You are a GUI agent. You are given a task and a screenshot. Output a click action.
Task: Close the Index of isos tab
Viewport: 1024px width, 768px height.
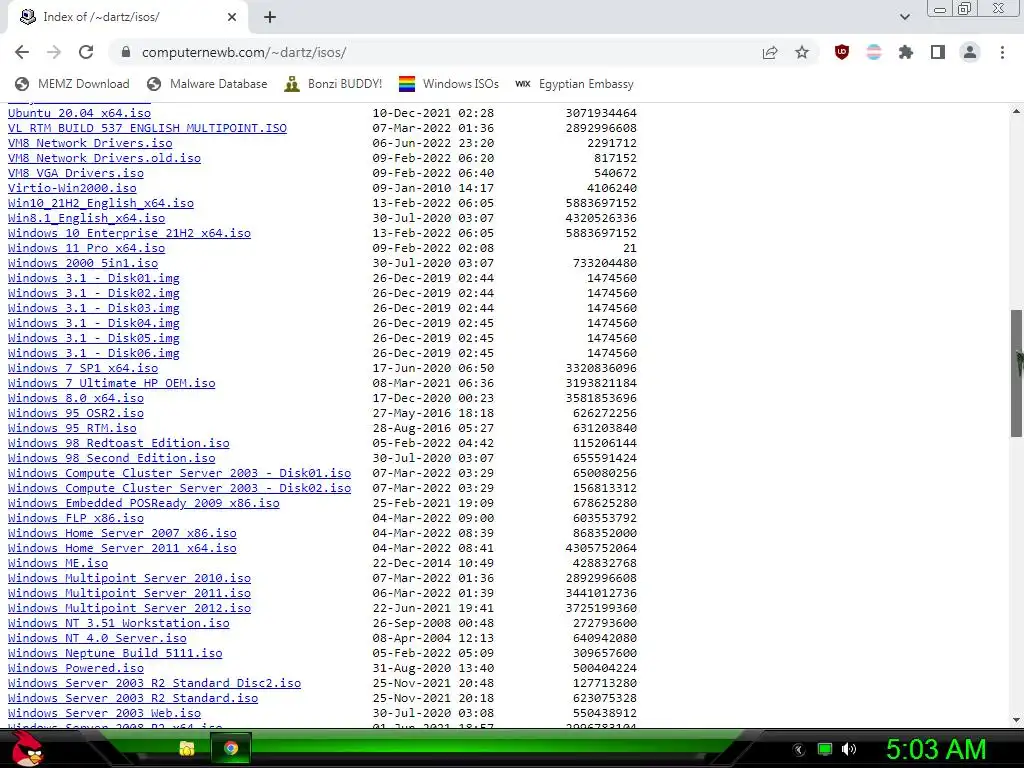coord(232,18)
